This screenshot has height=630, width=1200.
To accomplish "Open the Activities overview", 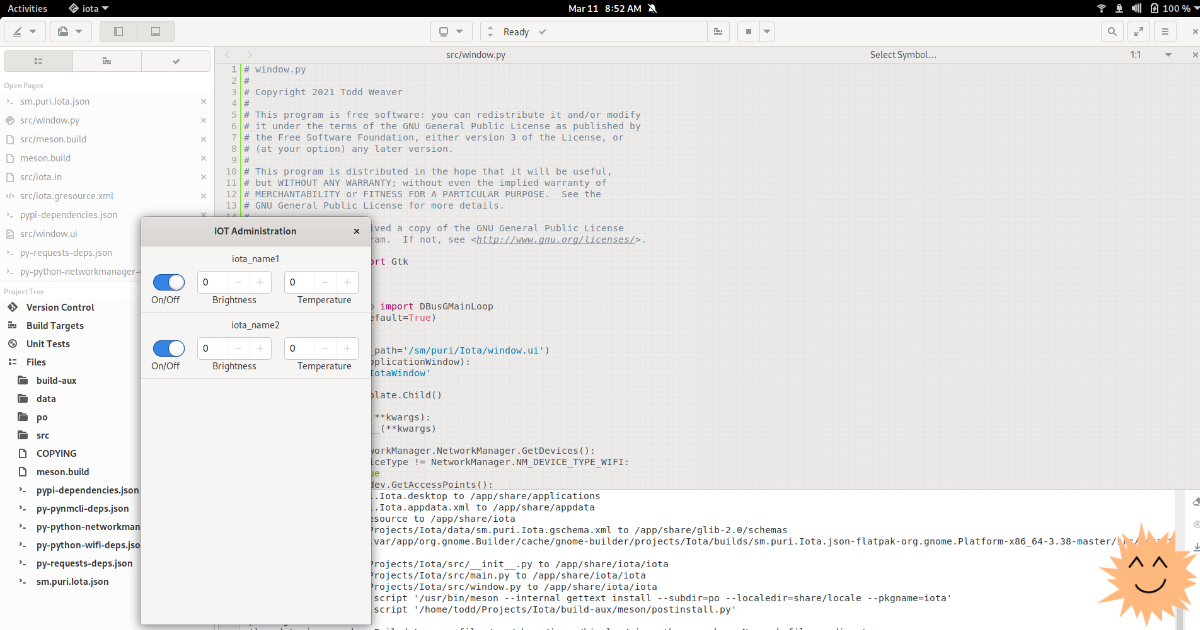I will pos(28,7).
